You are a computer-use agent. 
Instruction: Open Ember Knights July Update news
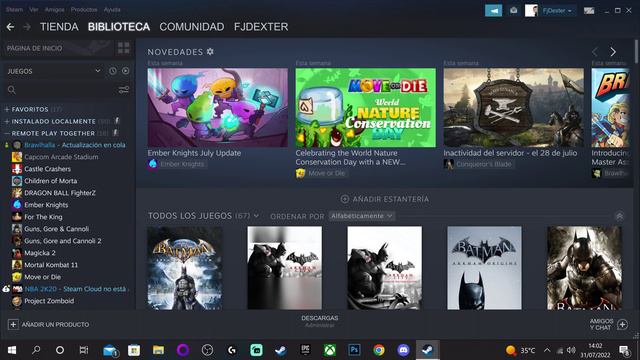[x=194, y=153]
